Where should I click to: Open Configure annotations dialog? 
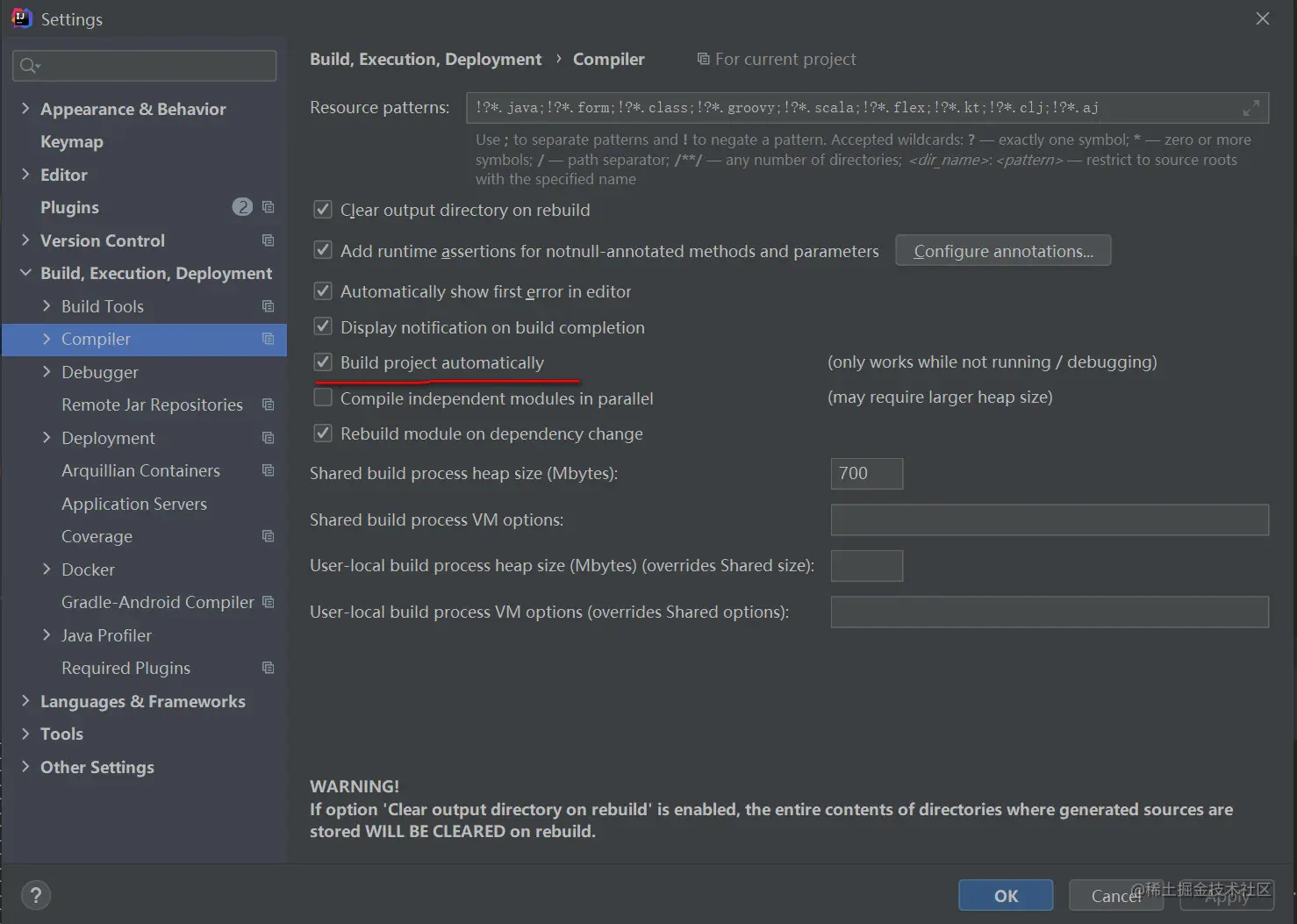(1003, 251)
